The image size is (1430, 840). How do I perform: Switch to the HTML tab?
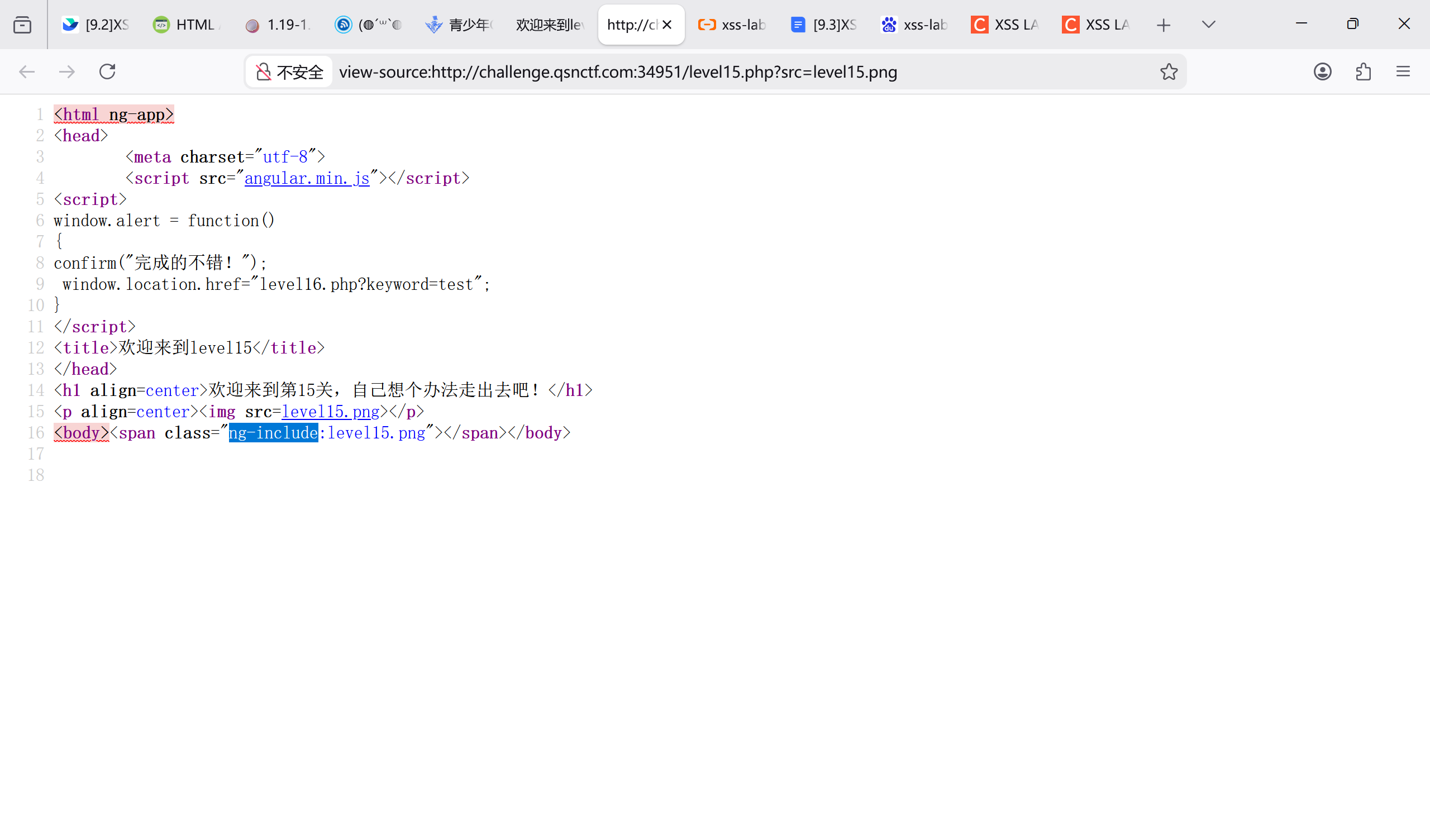187,25
